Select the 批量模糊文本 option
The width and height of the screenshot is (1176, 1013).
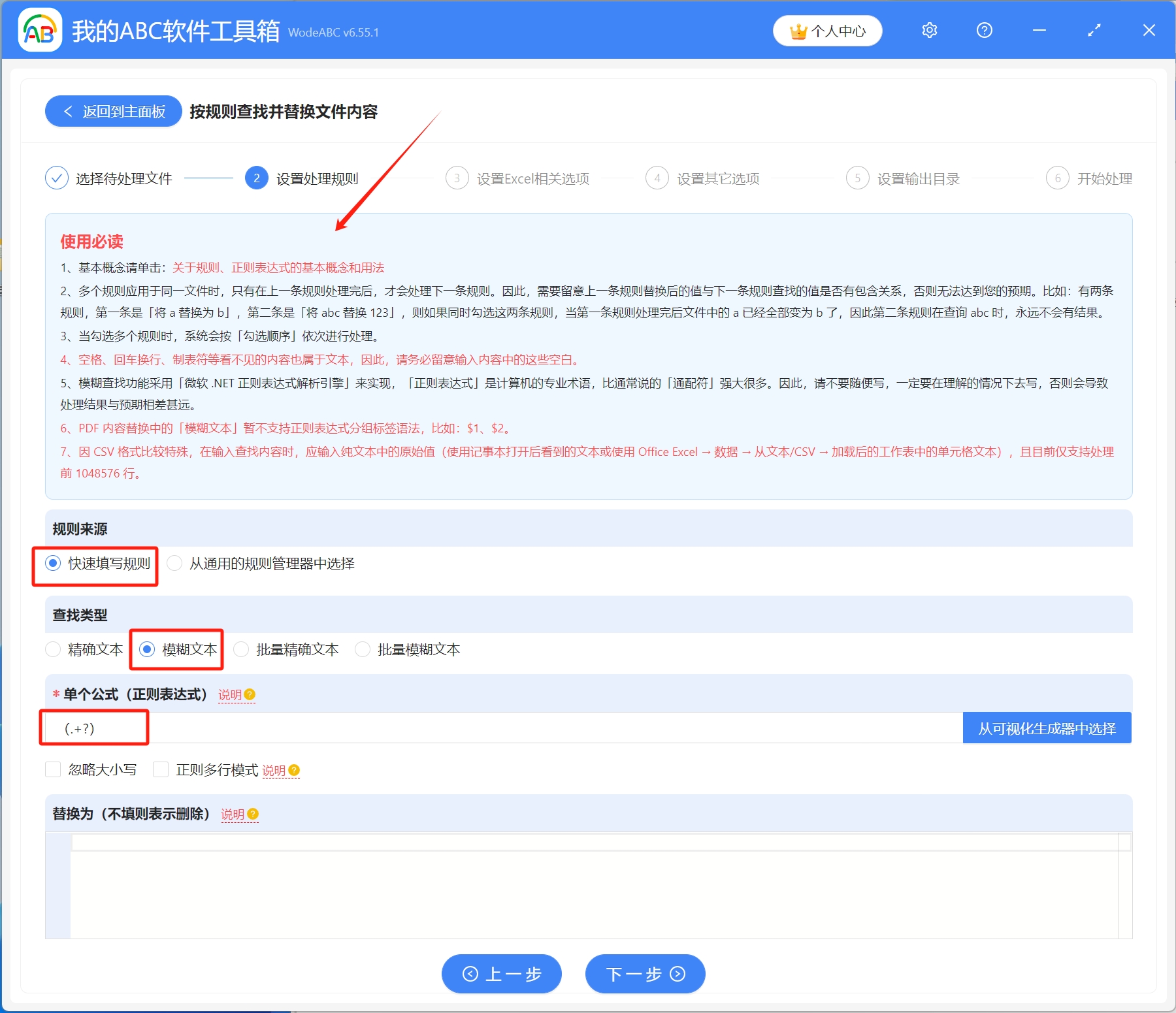click(362, 649)
